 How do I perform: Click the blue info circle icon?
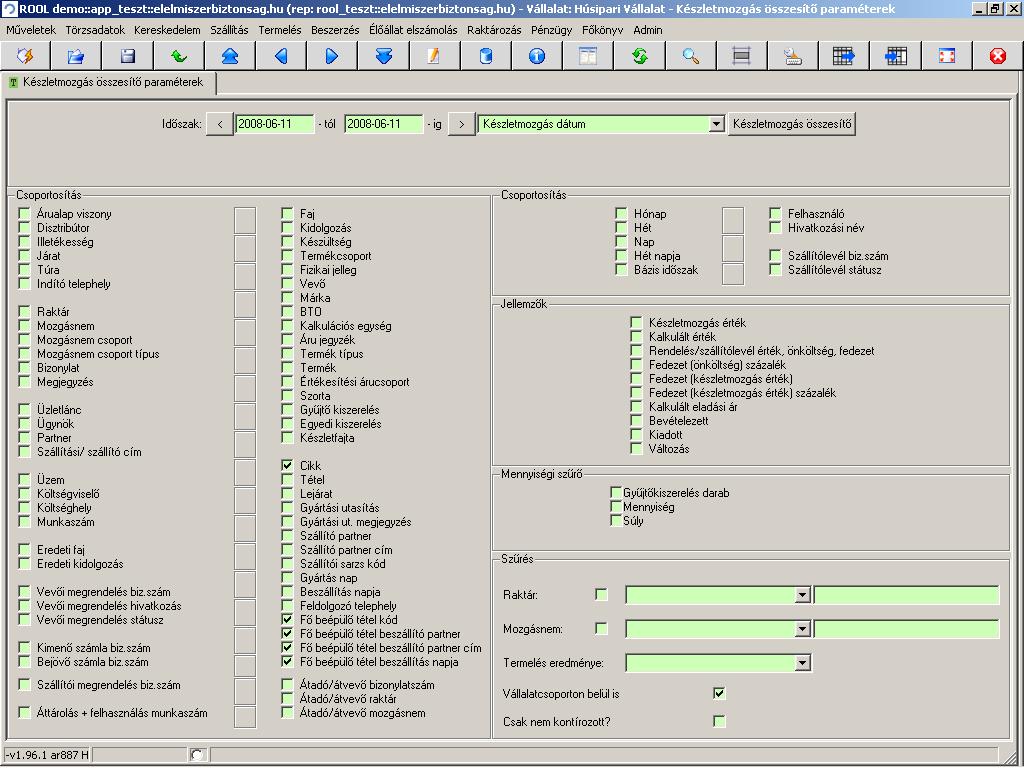click(x=537, y=56)
